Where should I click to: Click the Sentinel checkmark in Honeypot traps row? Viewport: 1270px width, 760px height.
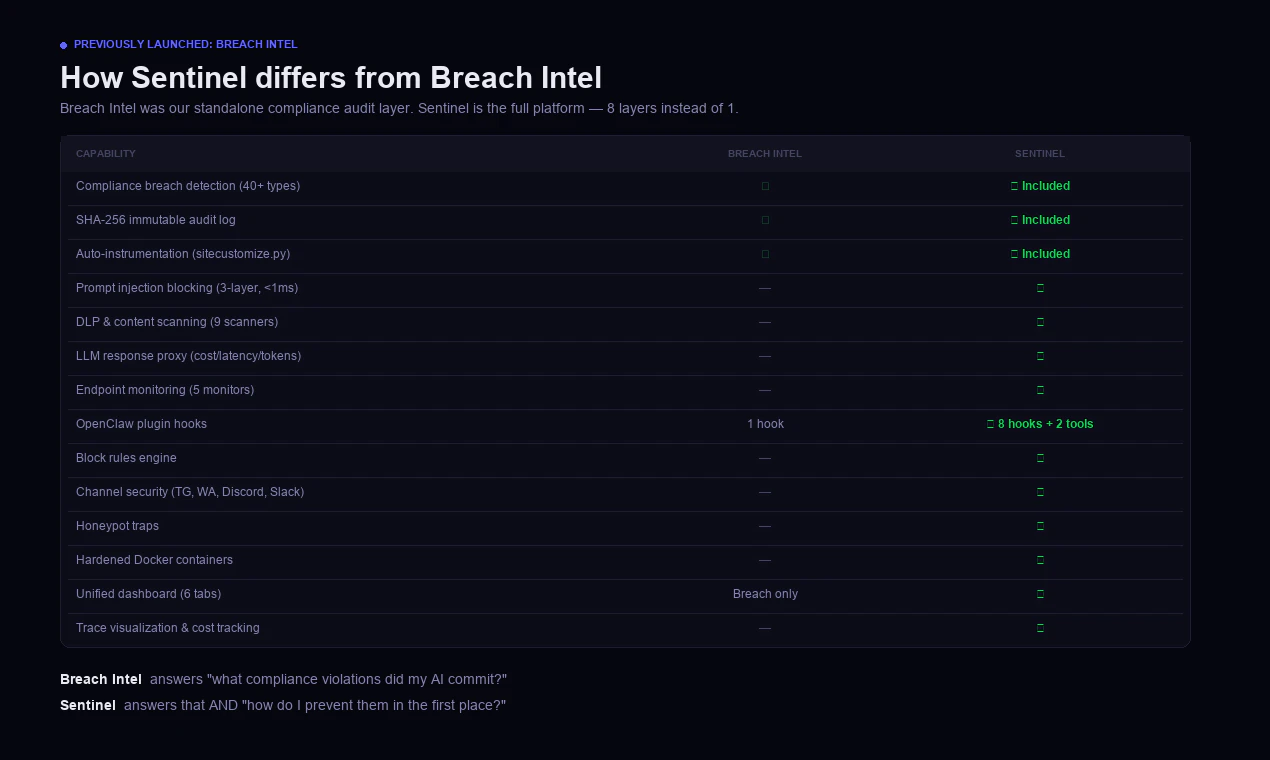point(1040,526)
